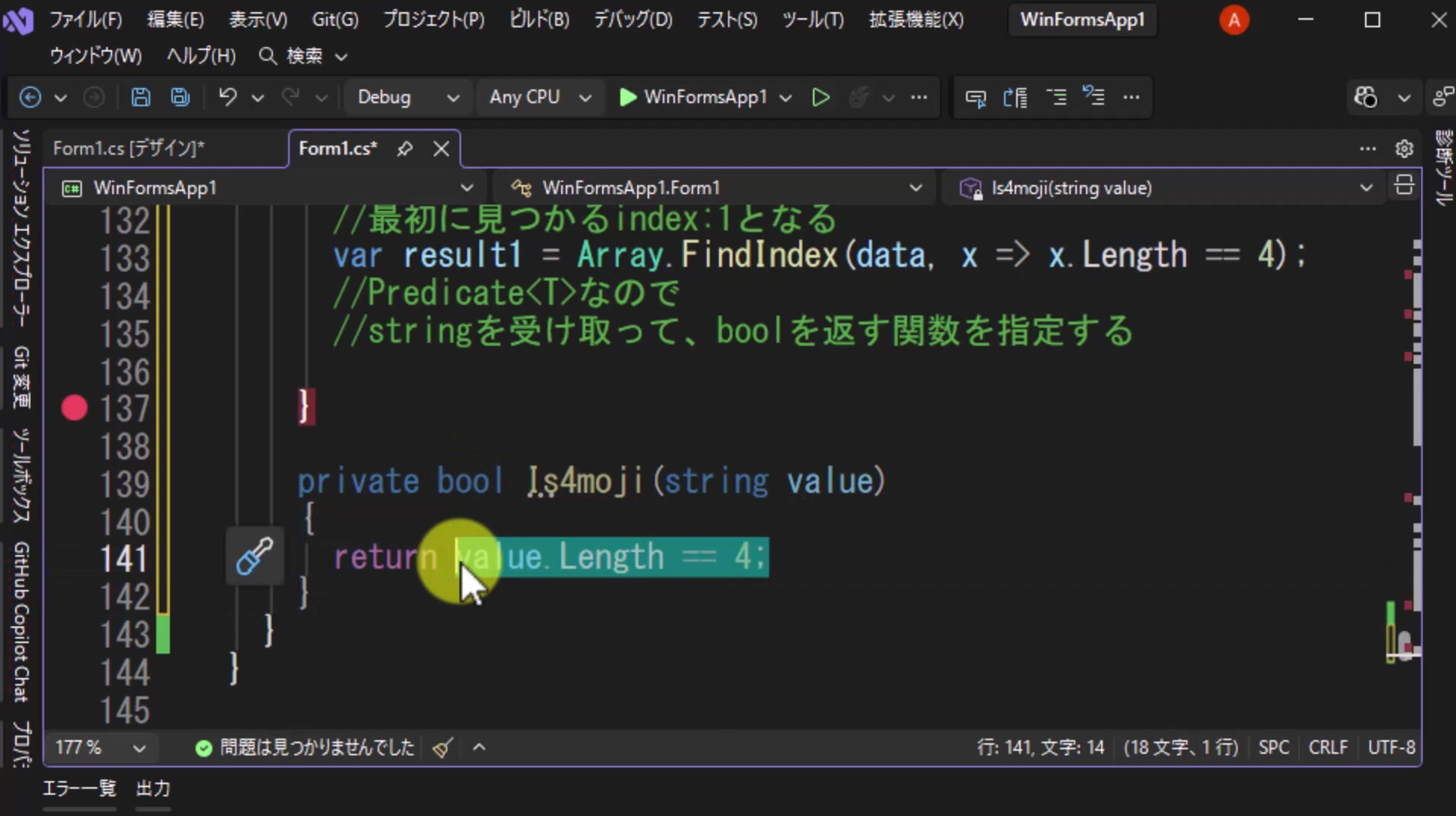Click the UTF-8 encoding indicator
Viewport: 1456px width, 816px height.
click(x=1392, y=748)
